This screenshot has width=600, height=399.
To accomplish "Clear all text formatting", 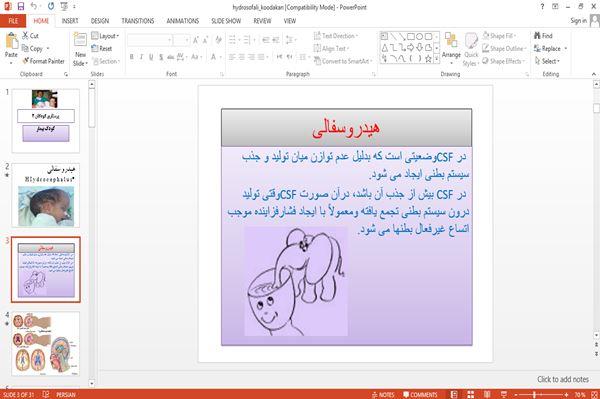I will coord(218,40).
